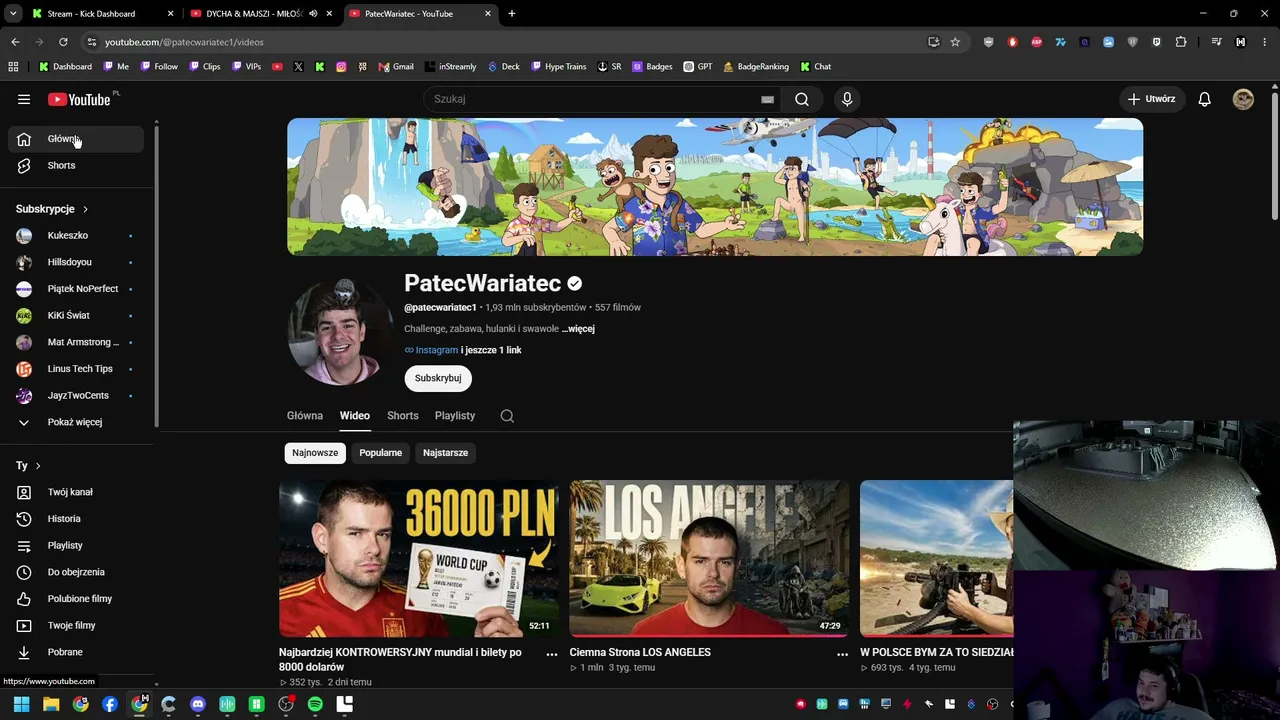Start voice search with the microphone
The image size is (1280, 720).
847,99
